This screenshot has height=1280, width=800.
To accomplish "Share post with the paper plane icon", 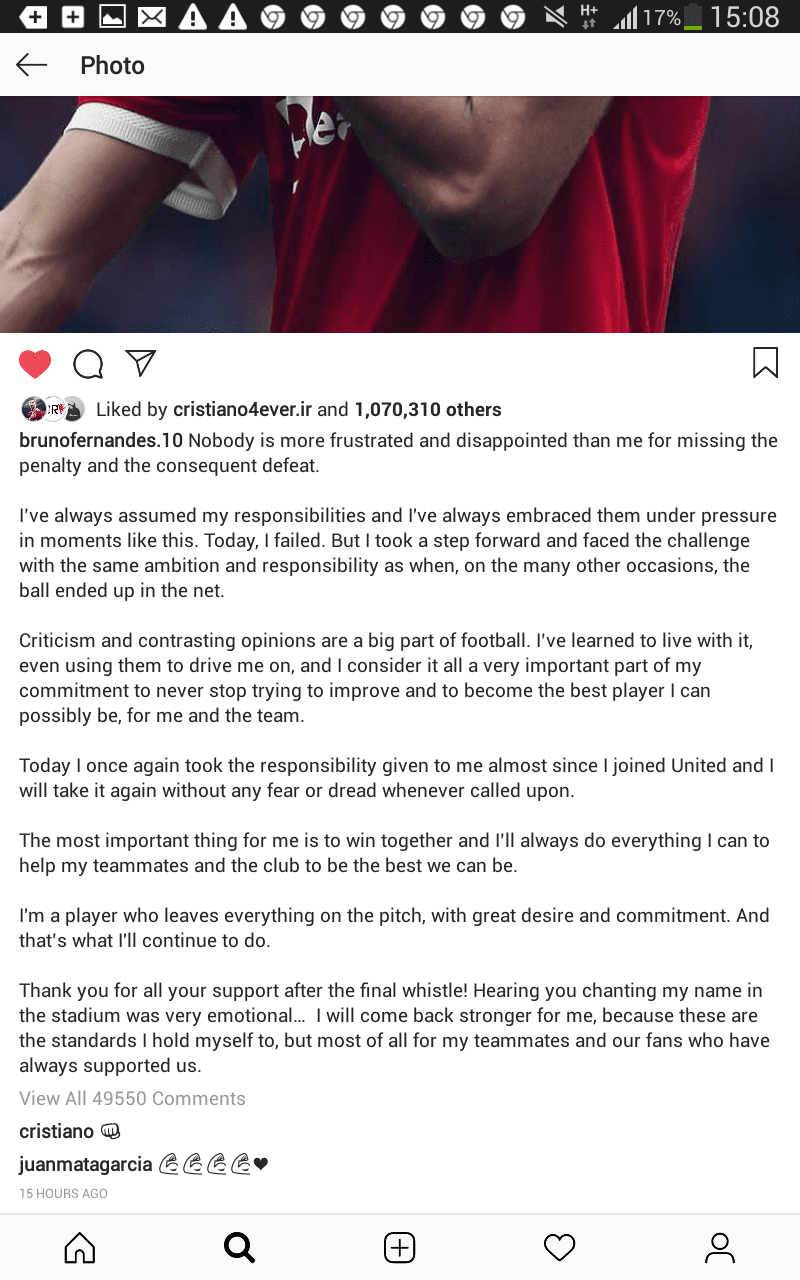I will pyautogui.click(x=141, y=363).
